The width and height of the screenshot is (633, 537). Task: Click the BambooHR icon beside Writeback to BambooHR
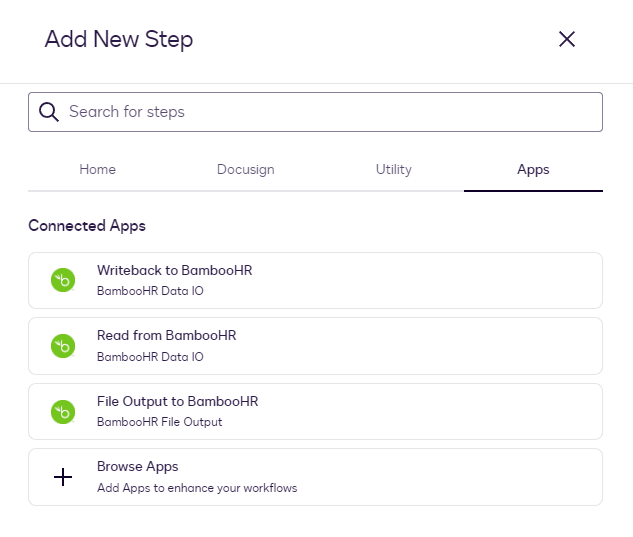point(63,280)
